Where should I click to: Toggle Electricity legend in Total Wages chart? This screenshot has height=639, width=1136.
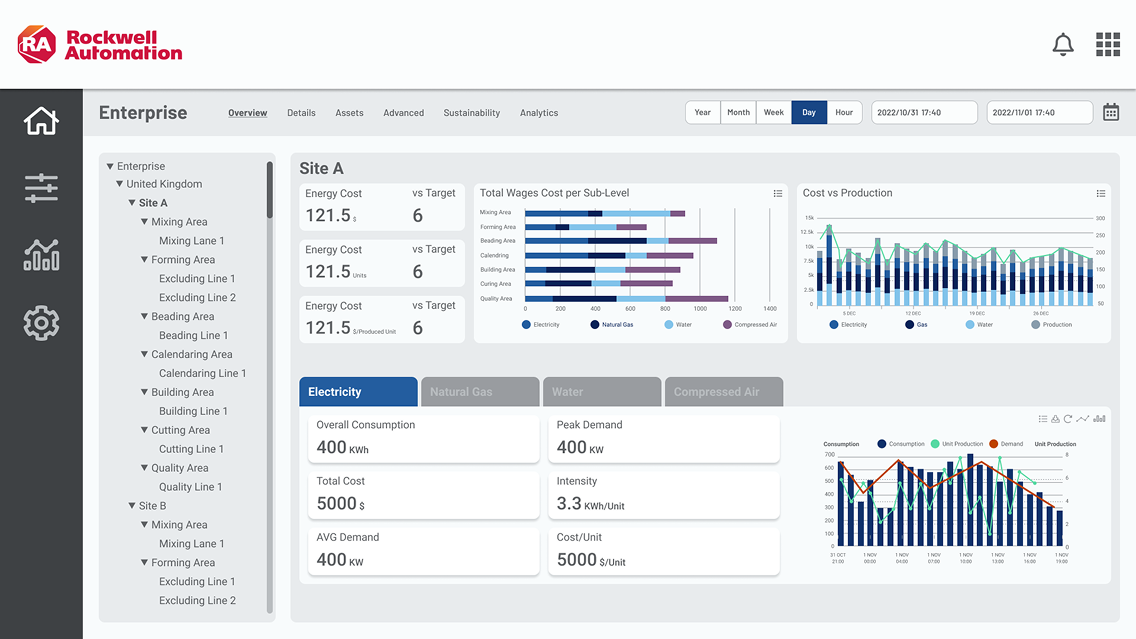540,325
